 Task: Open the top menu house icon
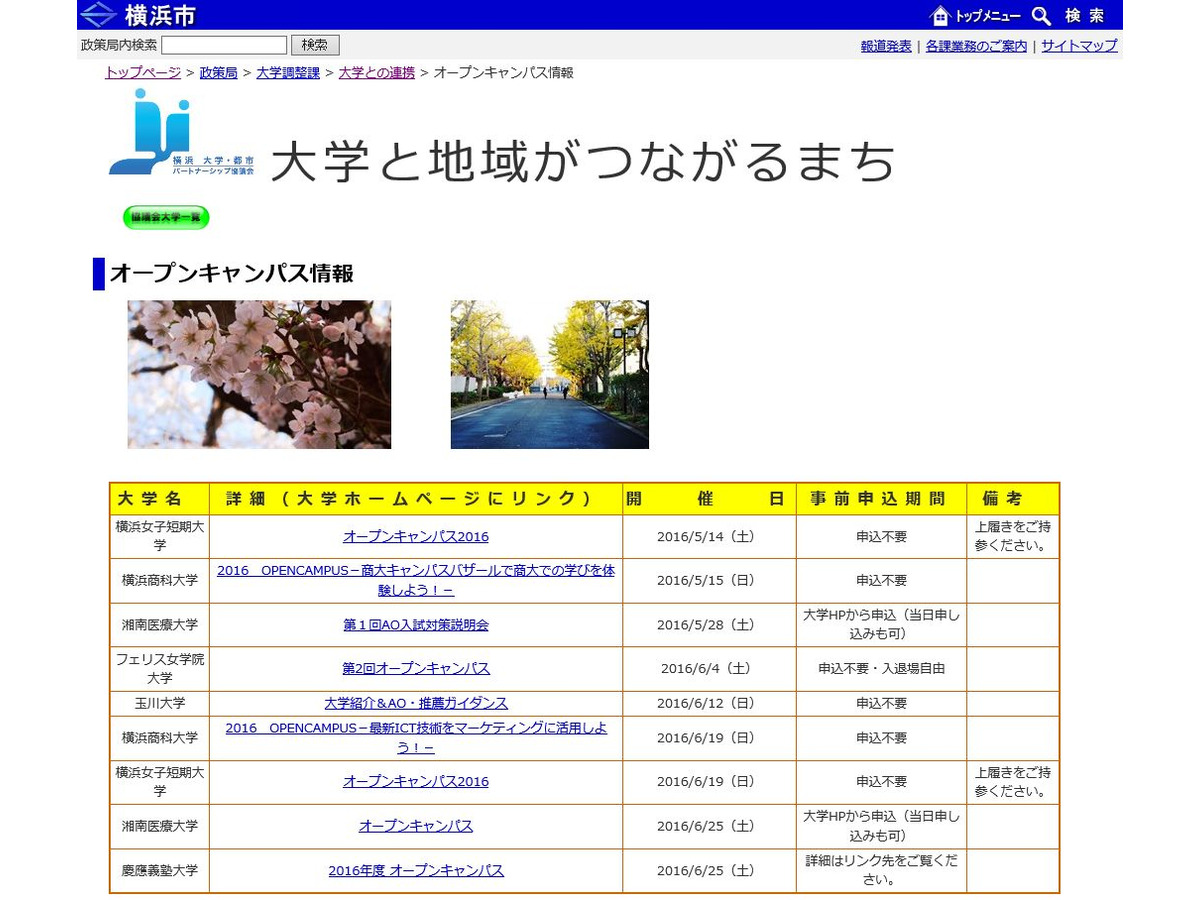point(940,15)
